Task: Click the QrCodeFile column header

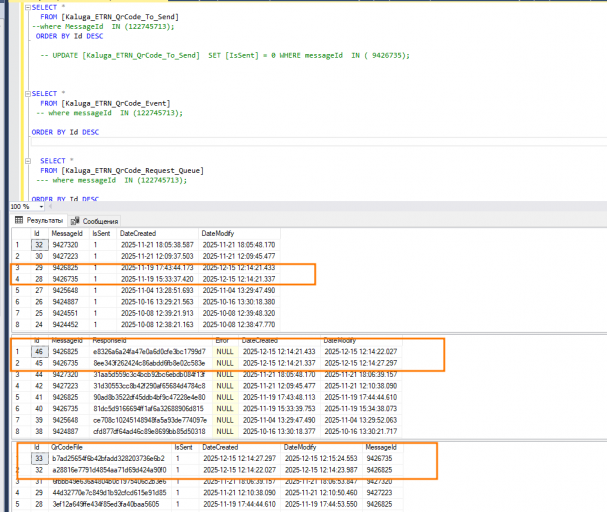Action: tap(67, 447)
